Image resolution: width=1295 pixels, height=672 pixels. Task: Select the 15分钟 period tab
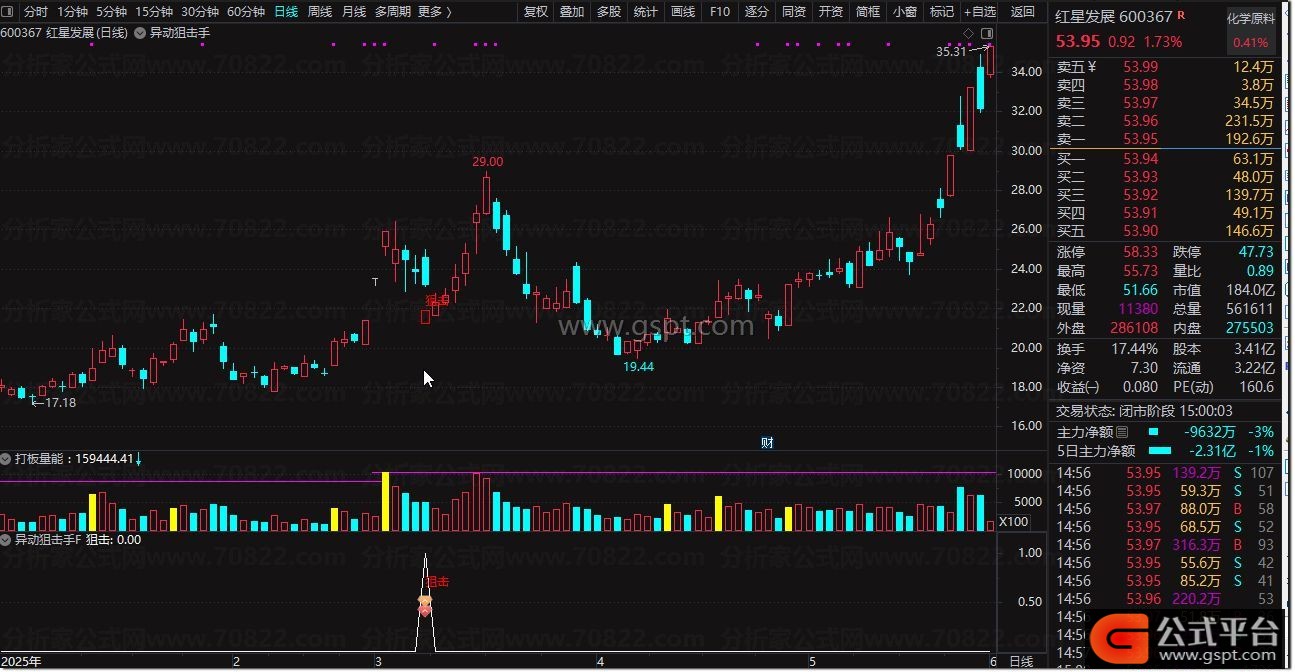(x=154, y=12)
